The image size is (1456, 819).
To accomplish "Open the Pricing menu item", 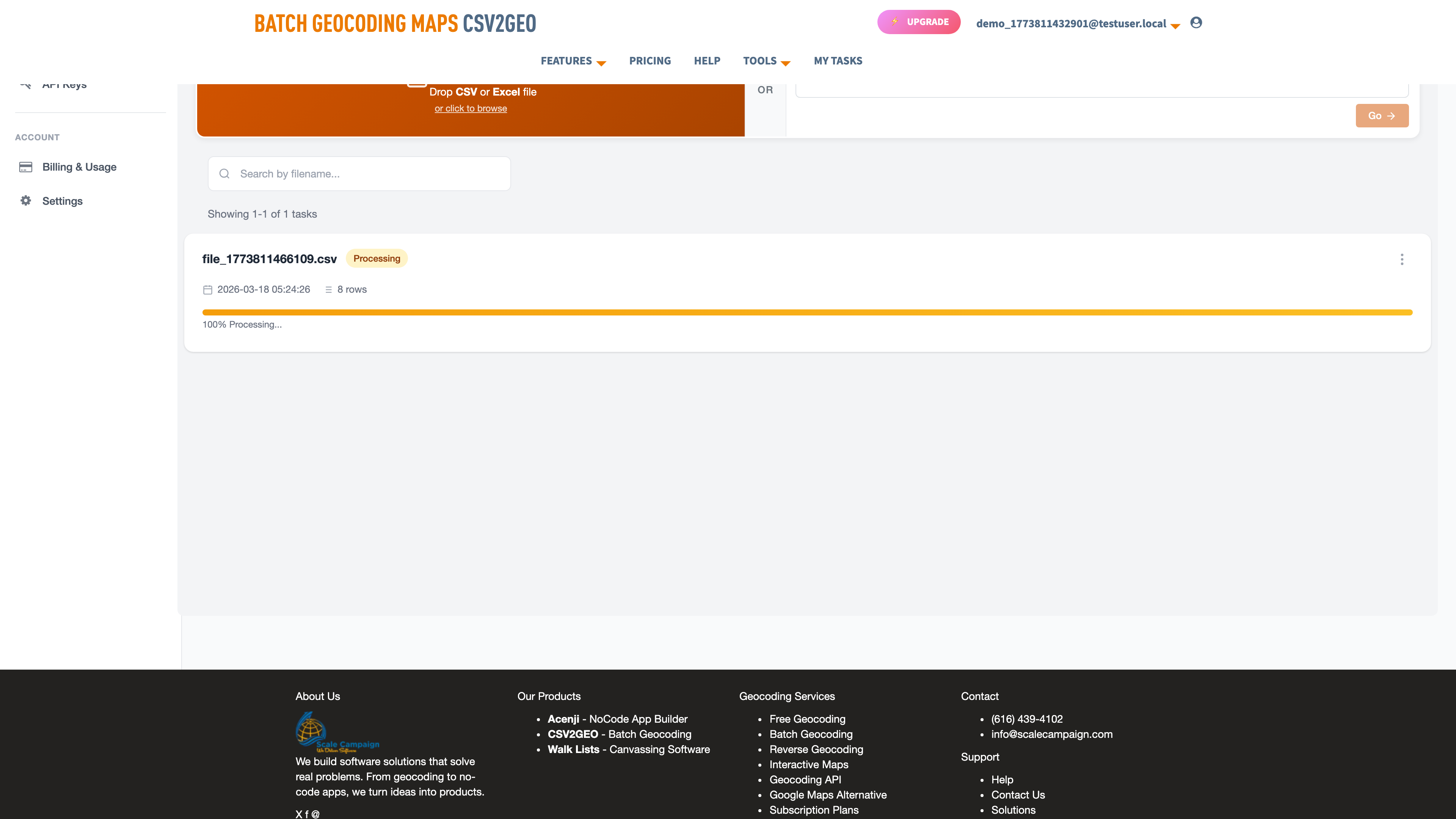I will coord(650,61).
